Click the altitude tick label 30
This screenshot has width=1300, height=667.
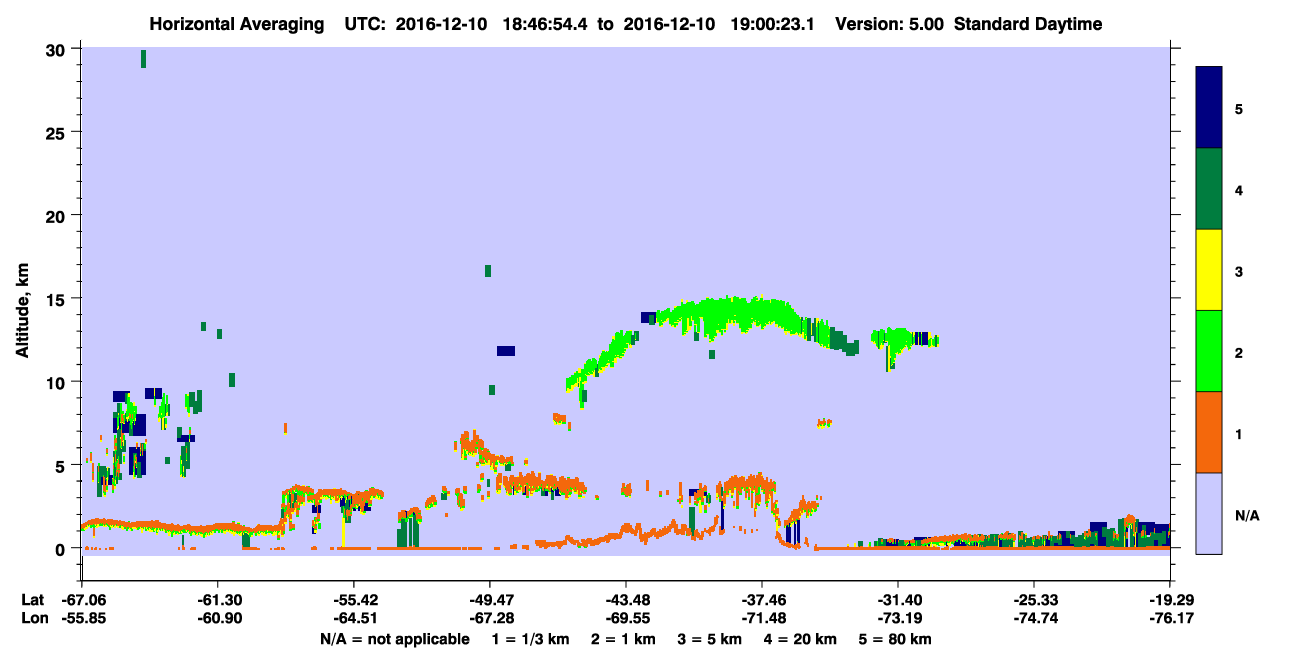coord(58,49)
